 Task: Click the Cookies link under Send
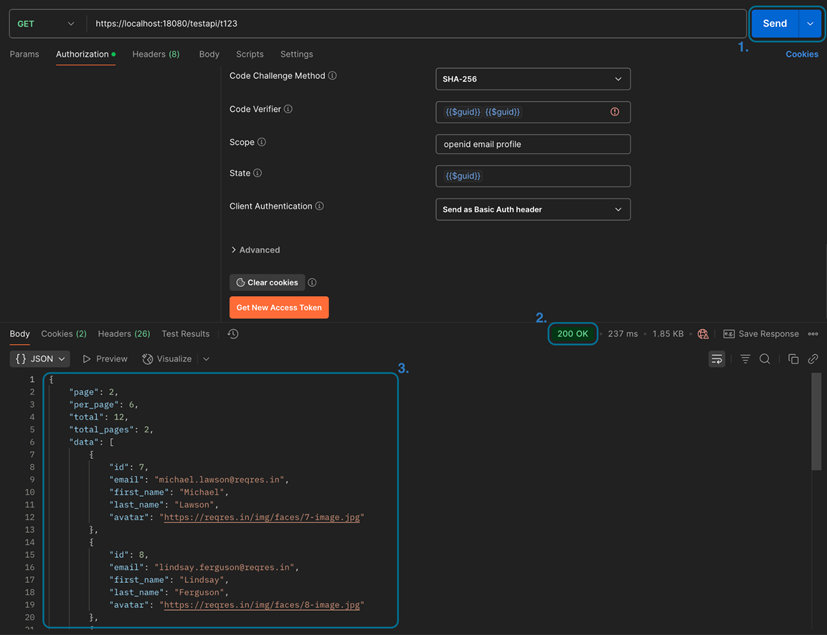(801, 54)
